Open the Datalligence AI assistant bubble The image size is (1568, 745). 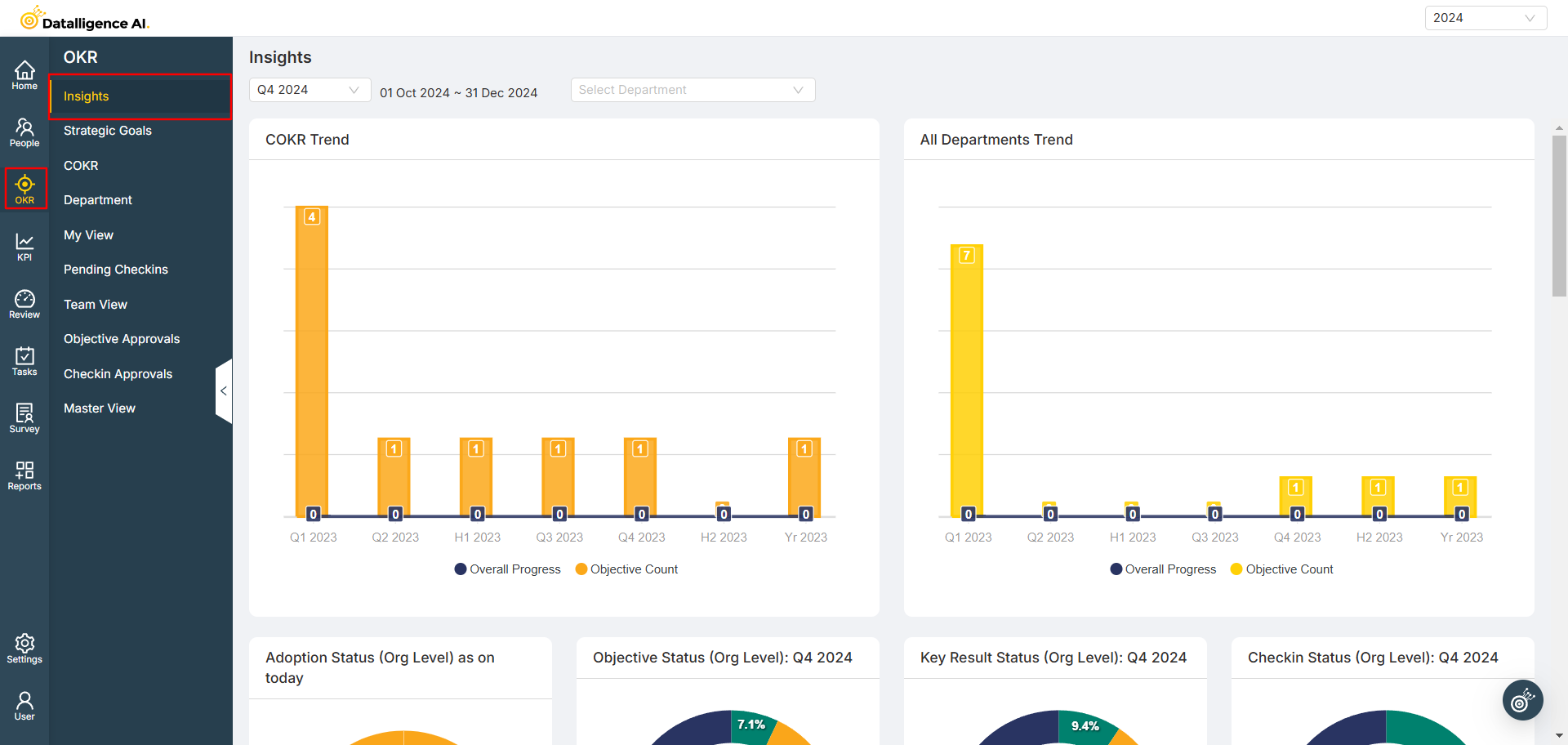point(1522,700)
